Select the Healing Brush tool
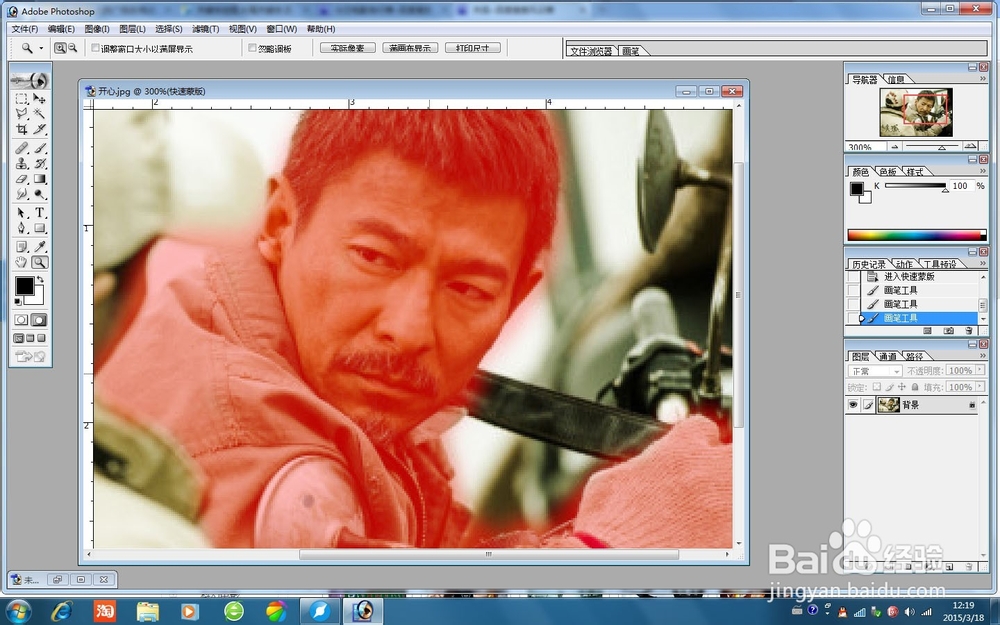 click(22, 148)
